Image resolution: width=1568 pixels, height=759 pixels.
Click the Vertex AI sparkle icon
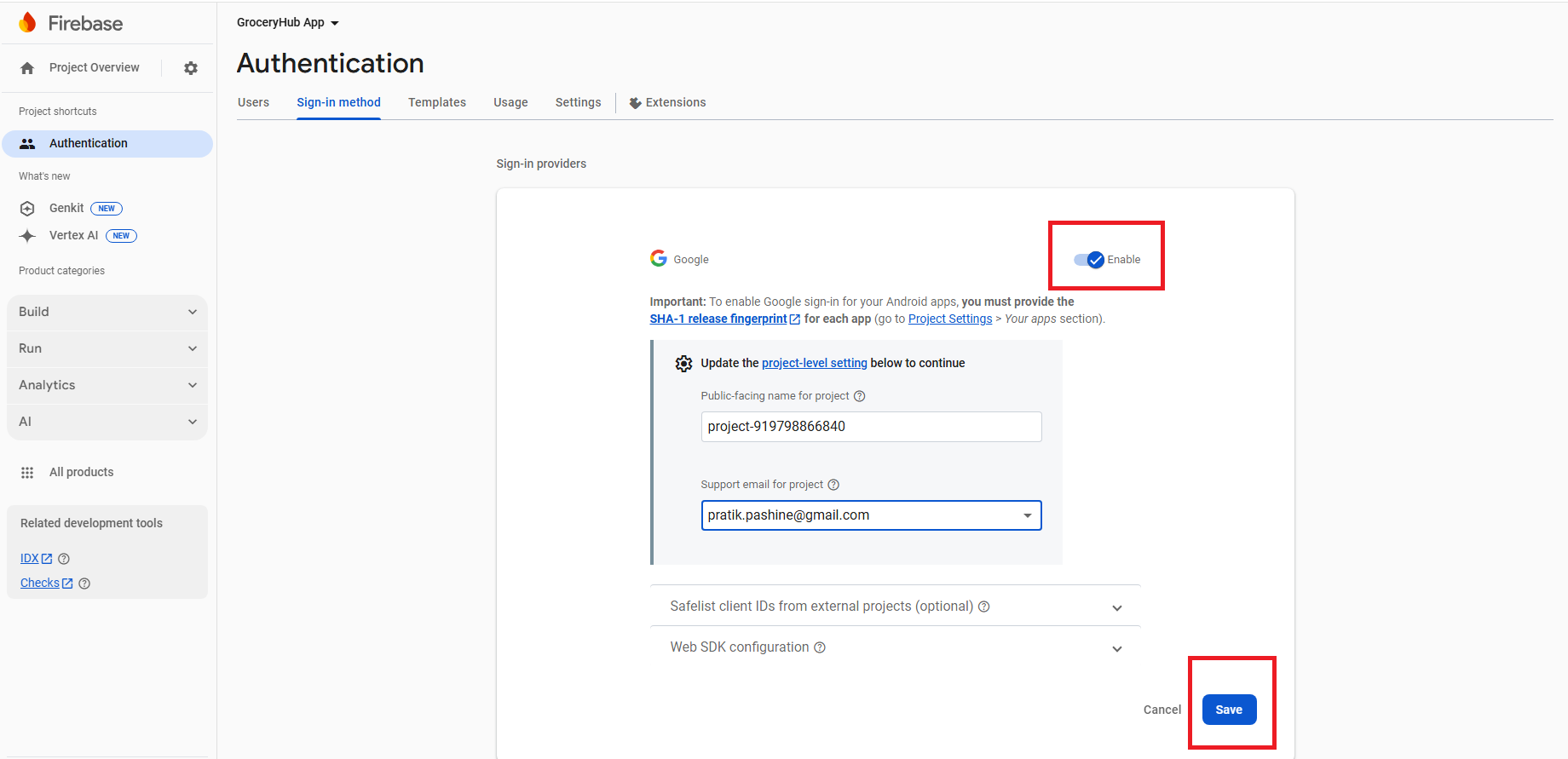coord(27,236)
